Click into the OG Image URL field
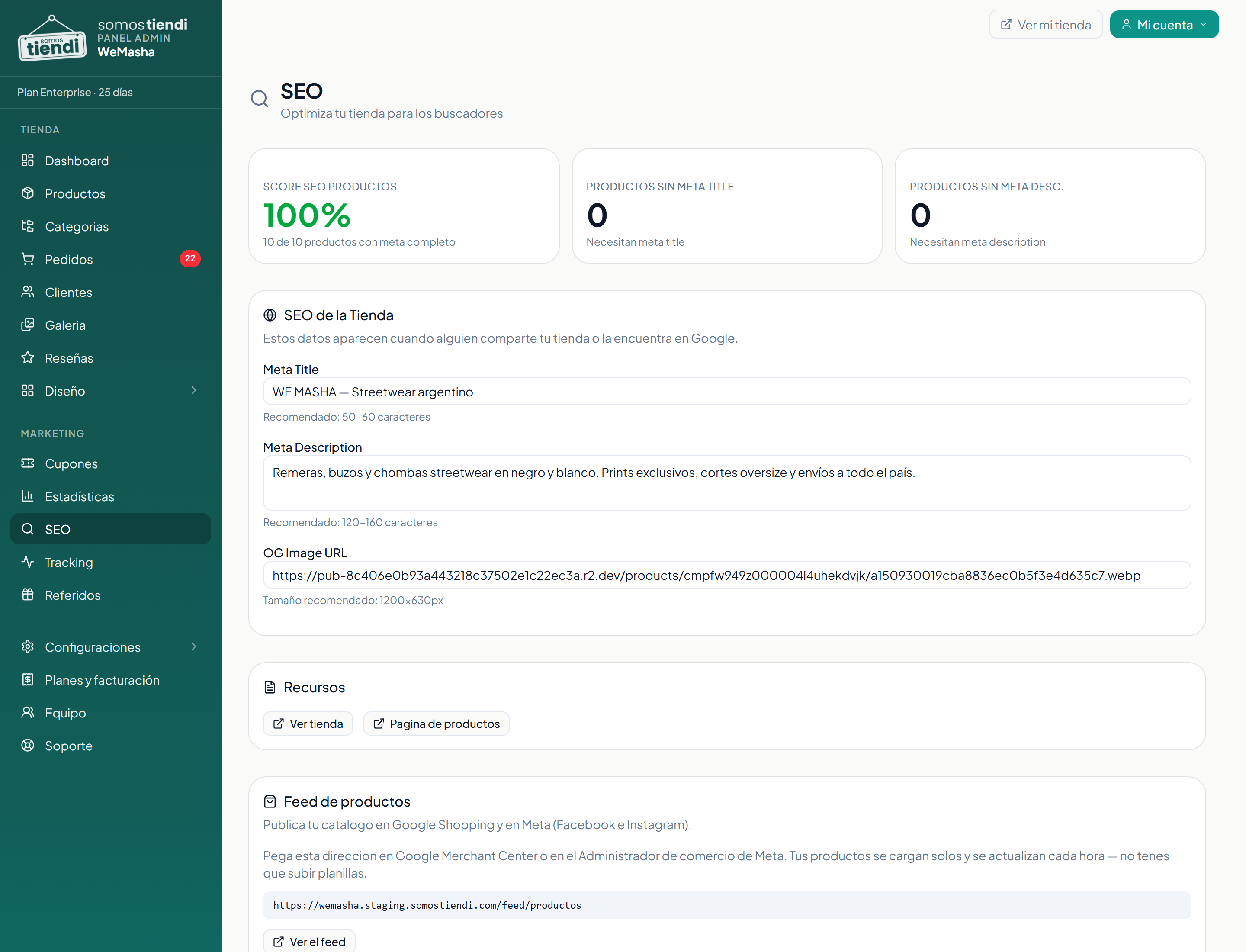This screenshot has height=952, width=1246. (x=726, y=575)
